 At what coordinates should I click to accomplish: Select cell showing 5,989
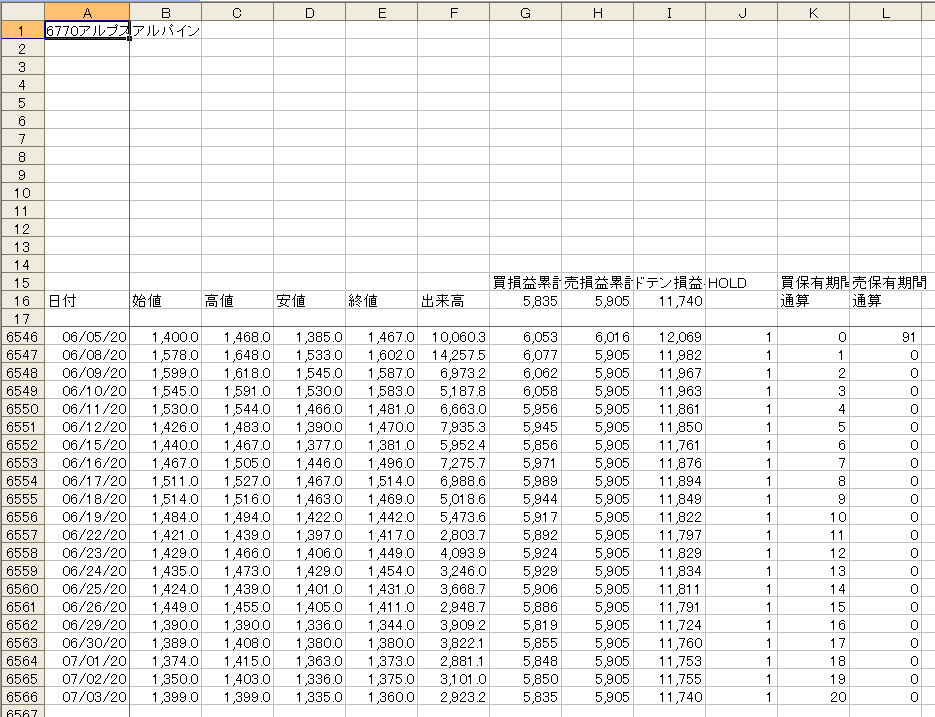525,481
